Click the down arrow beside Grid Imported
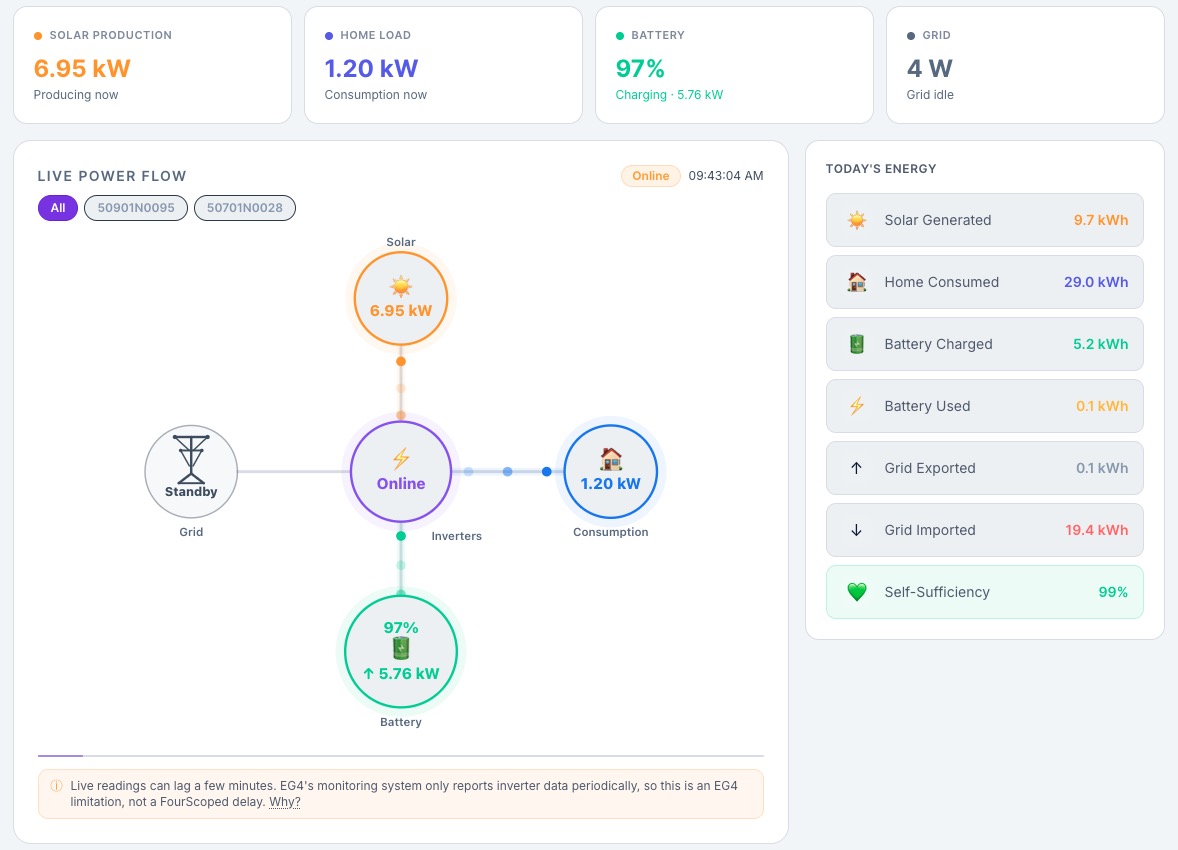Viewport: 1178px width, 850px height. click(x=856, y=530)
